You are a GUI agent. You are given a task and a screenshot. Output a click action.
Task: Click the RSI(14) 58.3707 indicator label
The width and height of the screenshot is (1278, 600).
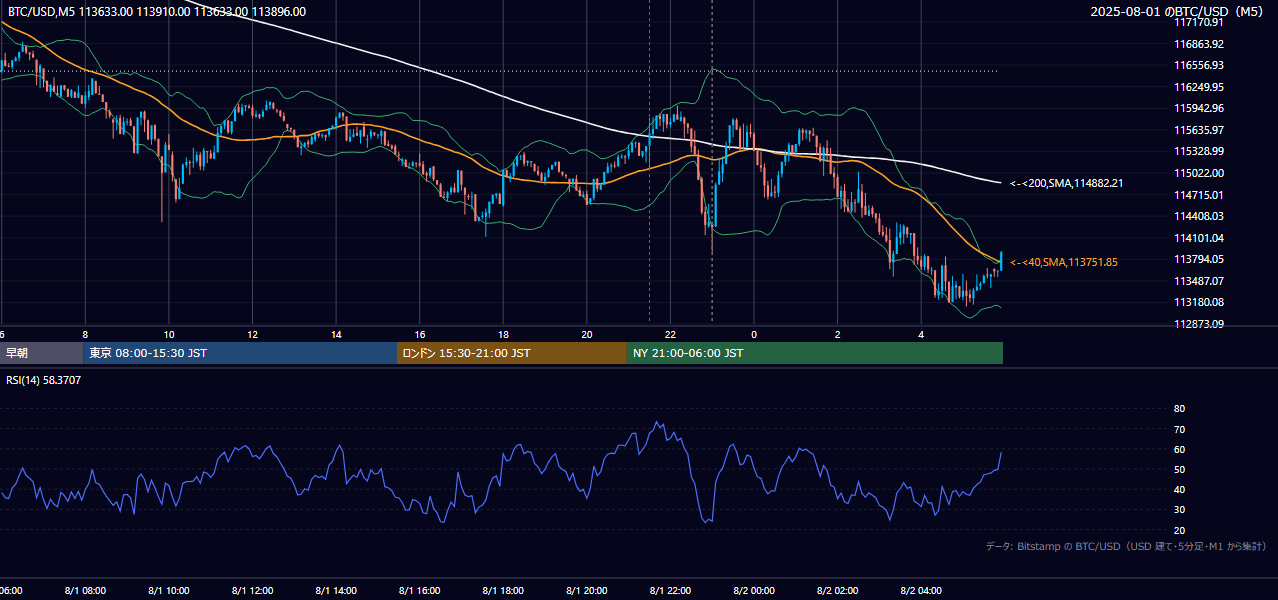pyautogui.click(x=44, y=380)
